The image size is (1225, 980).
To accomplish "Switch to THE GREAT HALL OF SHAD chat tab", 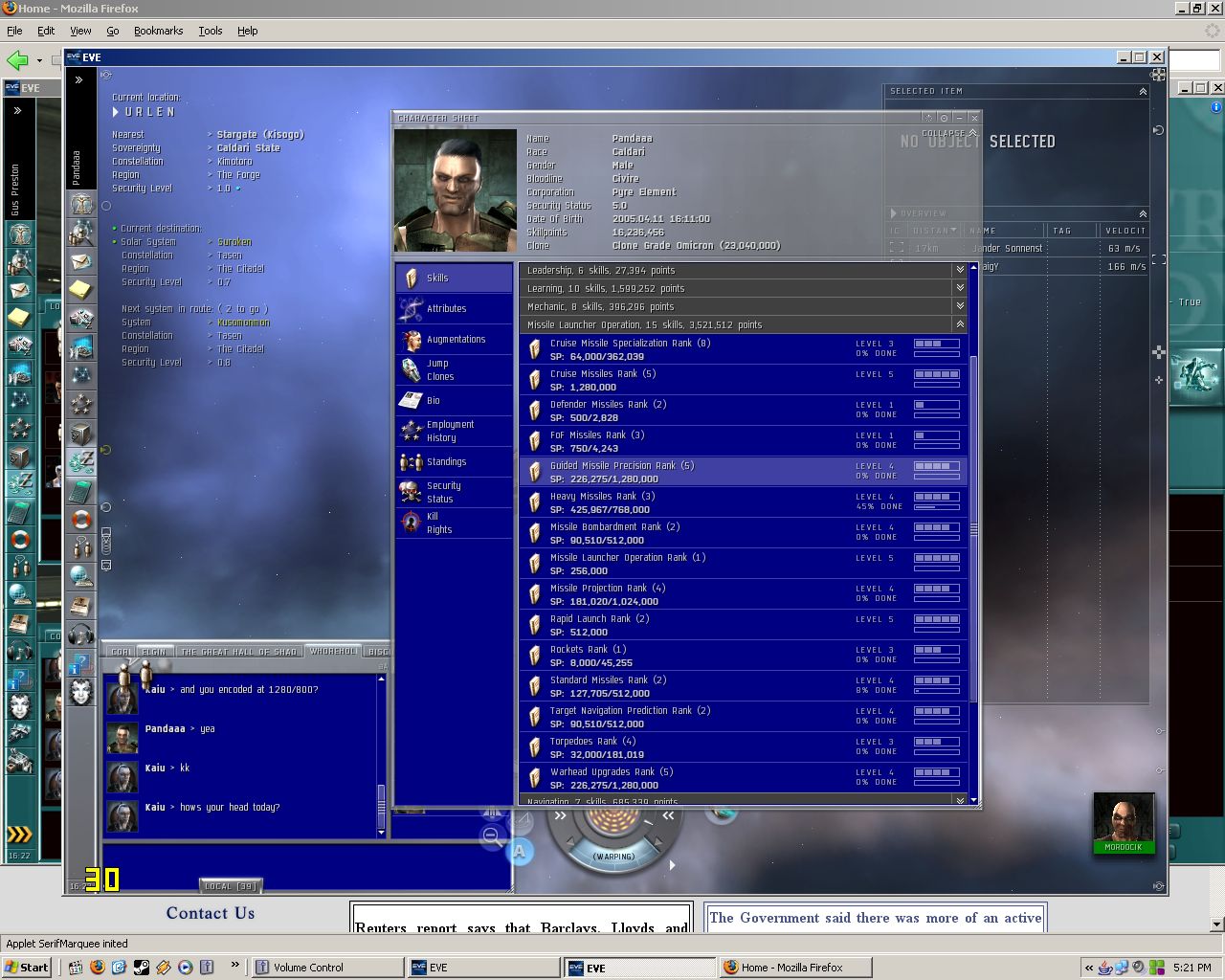I will [x=238, y=652].
